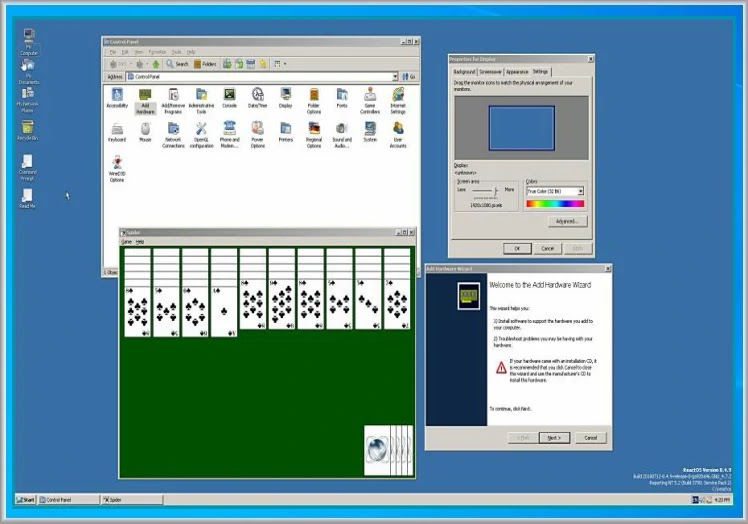Open the Fonts folder icon
The image size is (748, 524).
[x=342, y=98]
